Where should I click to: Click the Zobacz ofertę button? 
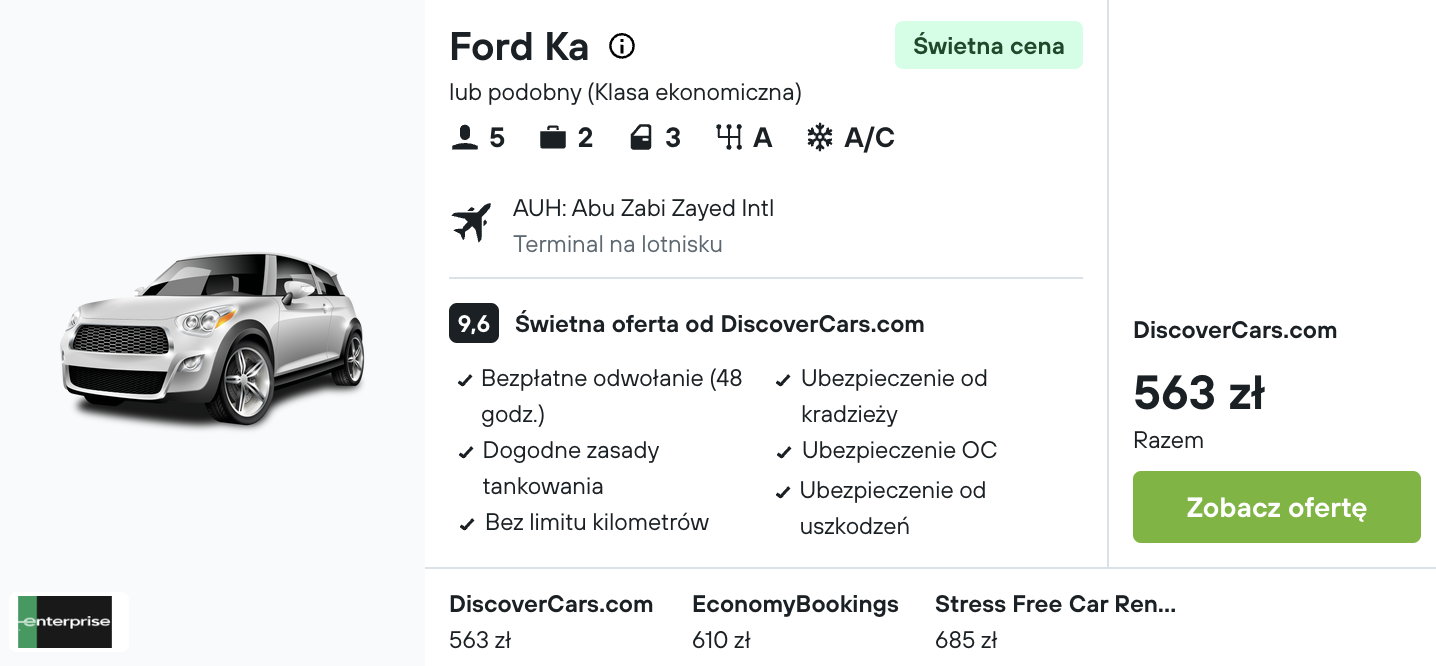tap(1277, 507)
